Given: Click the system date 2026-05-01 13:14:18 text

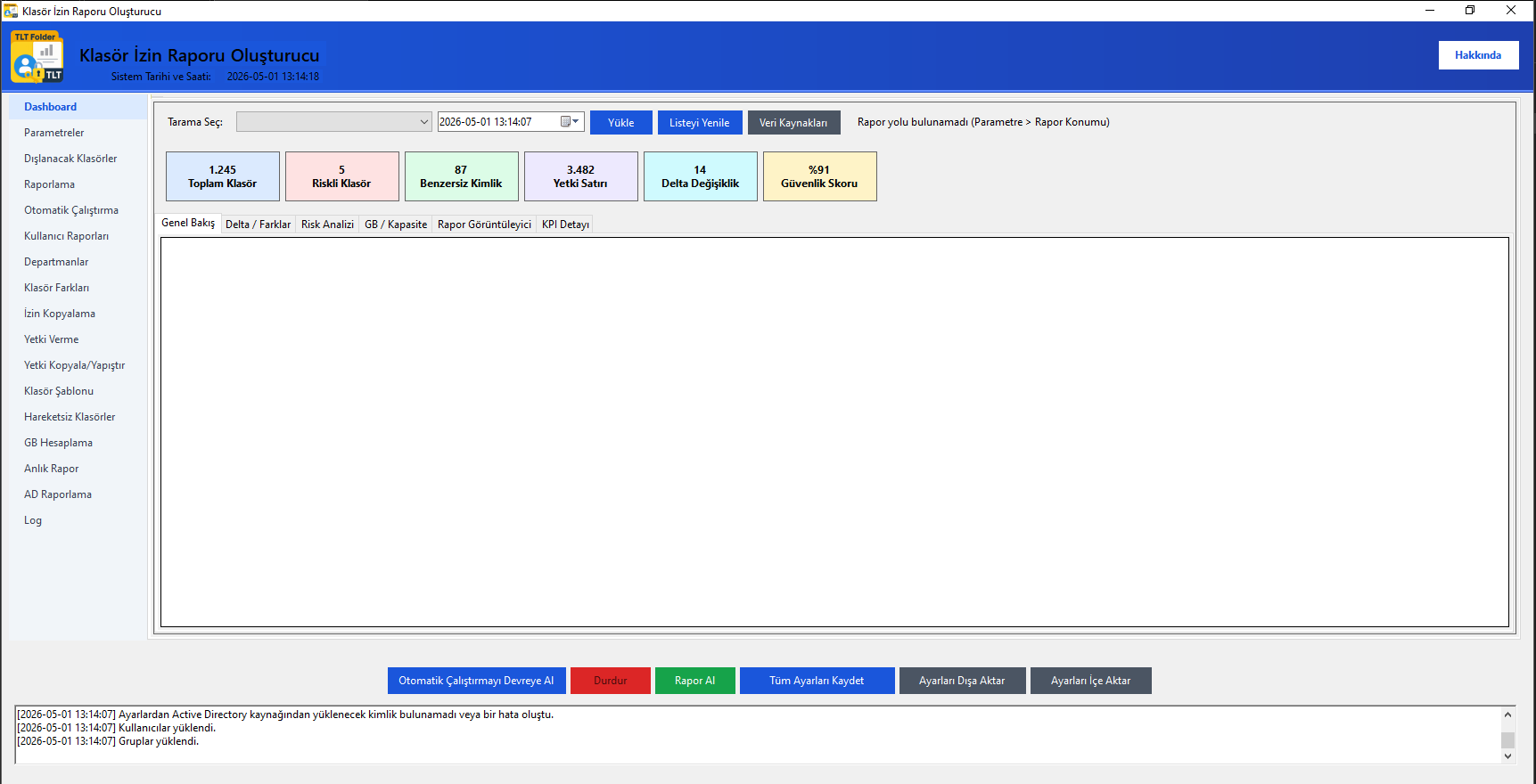Looking at the screenshot, I should click(x=273, y=77).
